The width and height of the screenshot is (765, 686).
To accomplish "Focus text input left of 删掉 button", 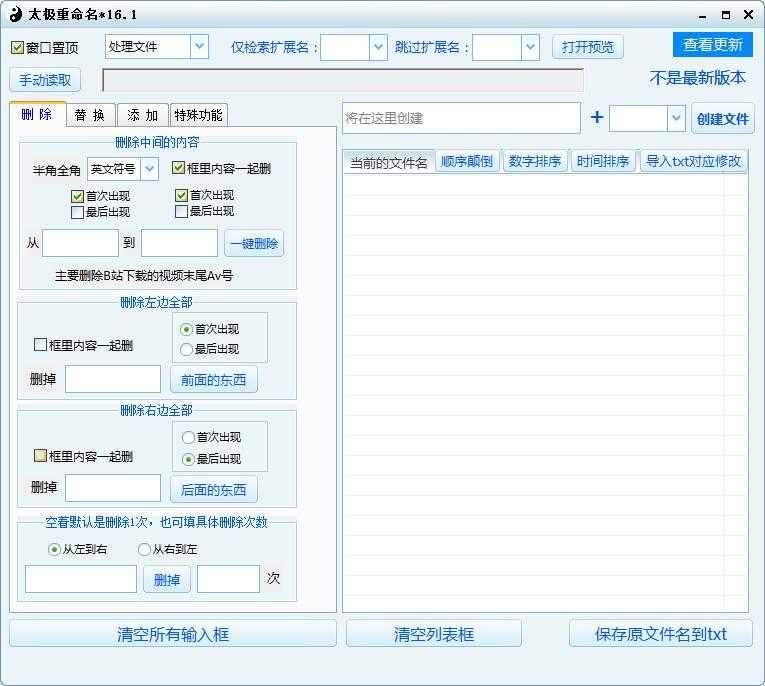I will [x=81, y=579].
